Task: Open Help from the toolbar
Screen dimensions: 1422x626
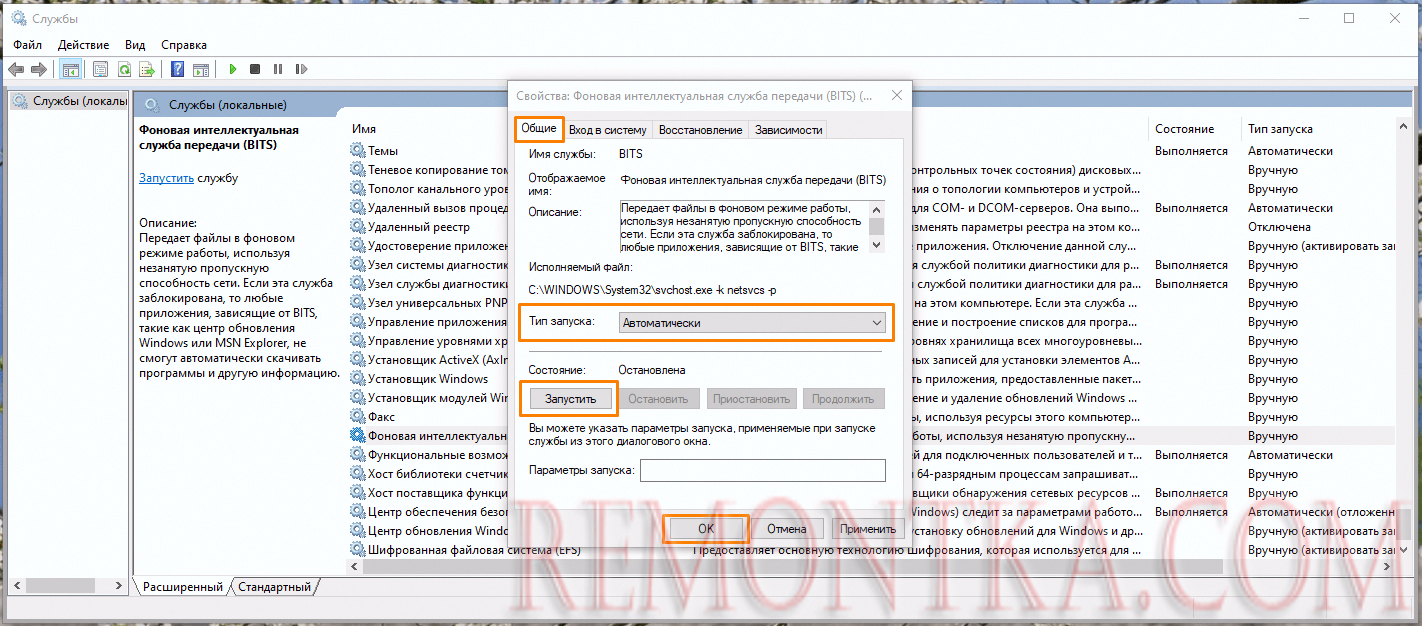Action: pyautogui.click(x=177, y=68)
